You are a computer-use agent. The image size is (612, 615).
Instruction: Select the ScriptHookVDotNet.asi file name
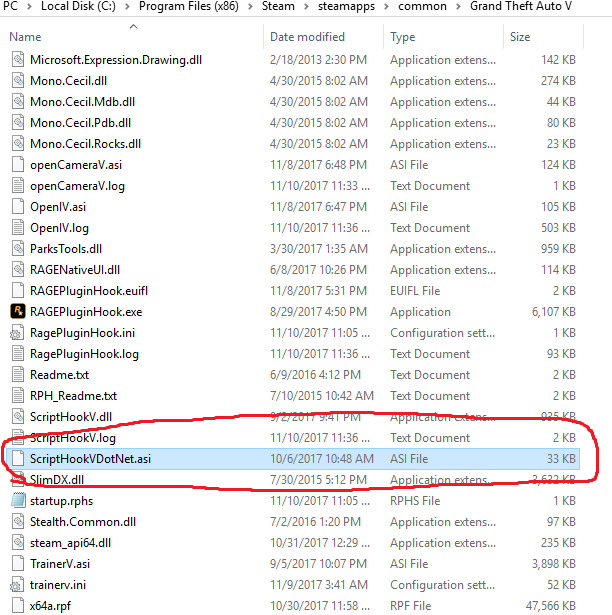(91, 459)
